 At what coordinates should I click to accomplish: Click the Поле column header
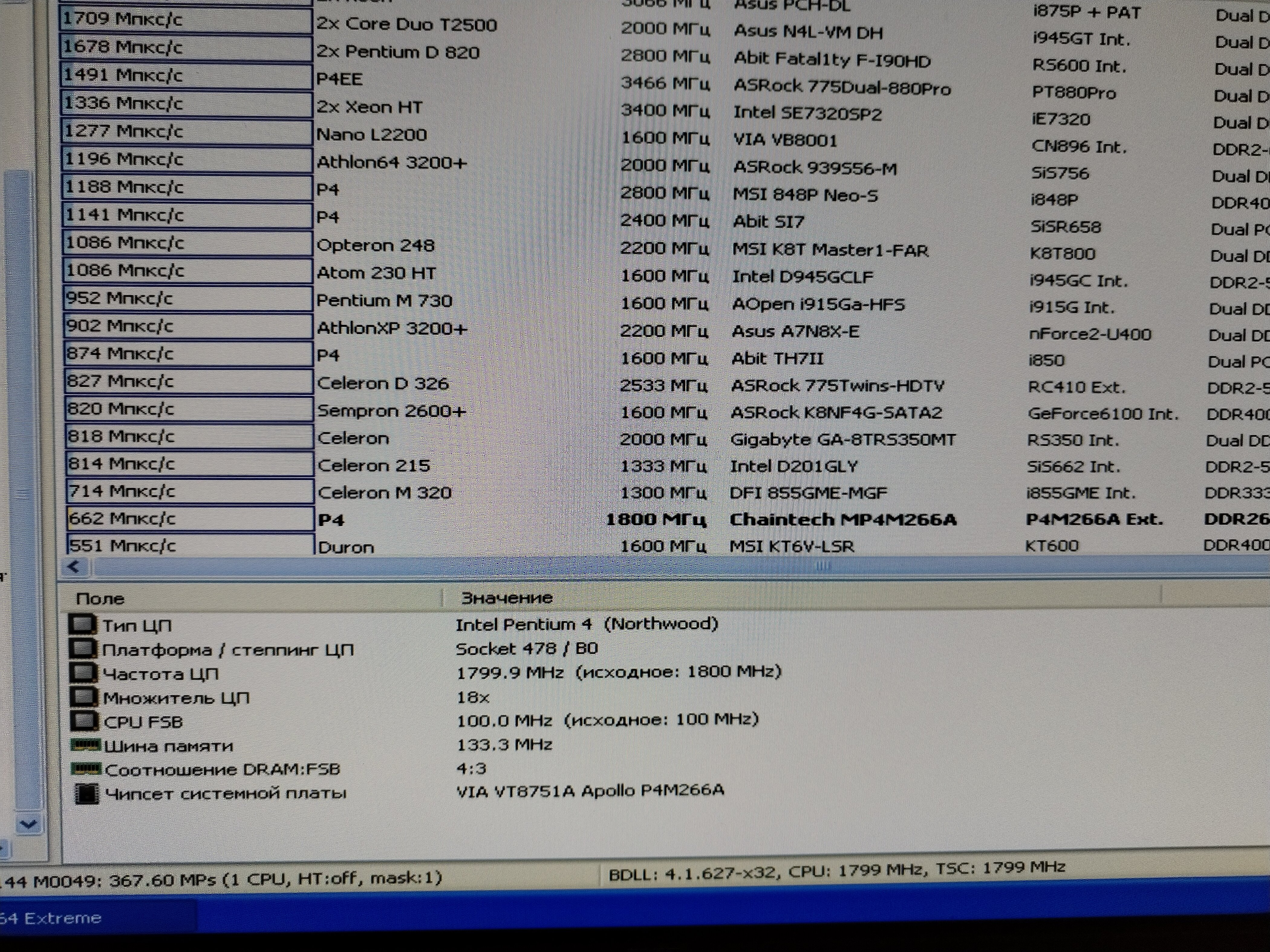(x=100, y=598)
